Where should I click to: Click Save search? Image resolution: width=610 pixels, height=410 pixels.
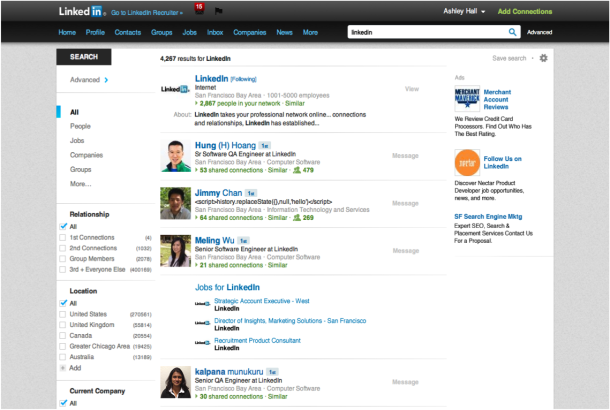pyautogui.click(x=509, y=58)
